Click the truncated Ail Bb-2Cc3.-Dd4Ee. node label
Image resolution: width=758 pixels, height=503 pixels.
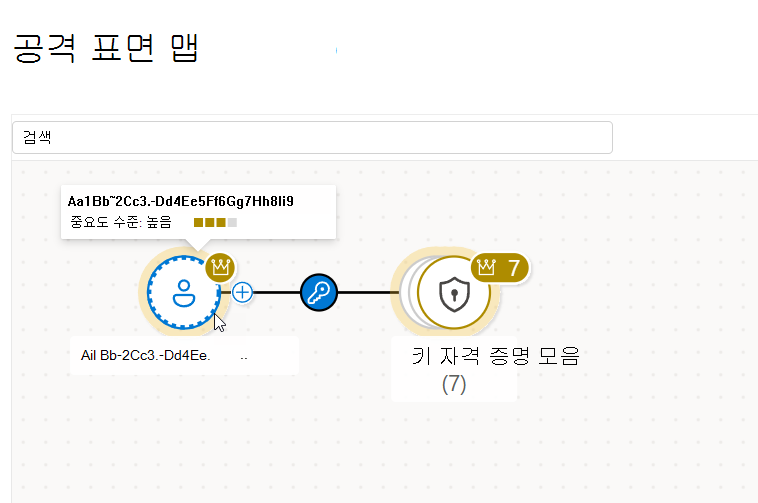coord(146,356)
